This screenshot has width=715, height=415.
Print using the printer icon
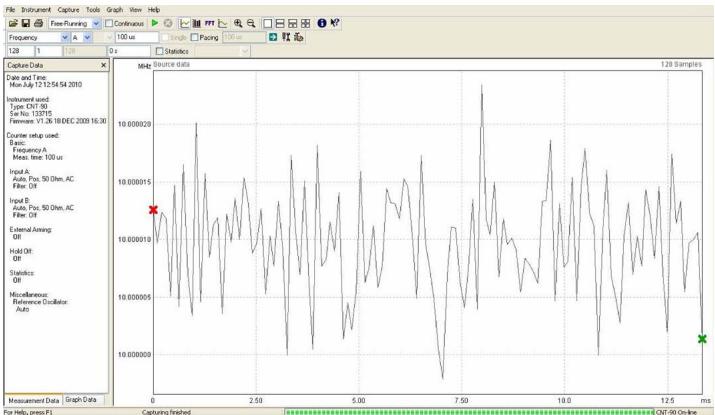coord(39,23)
